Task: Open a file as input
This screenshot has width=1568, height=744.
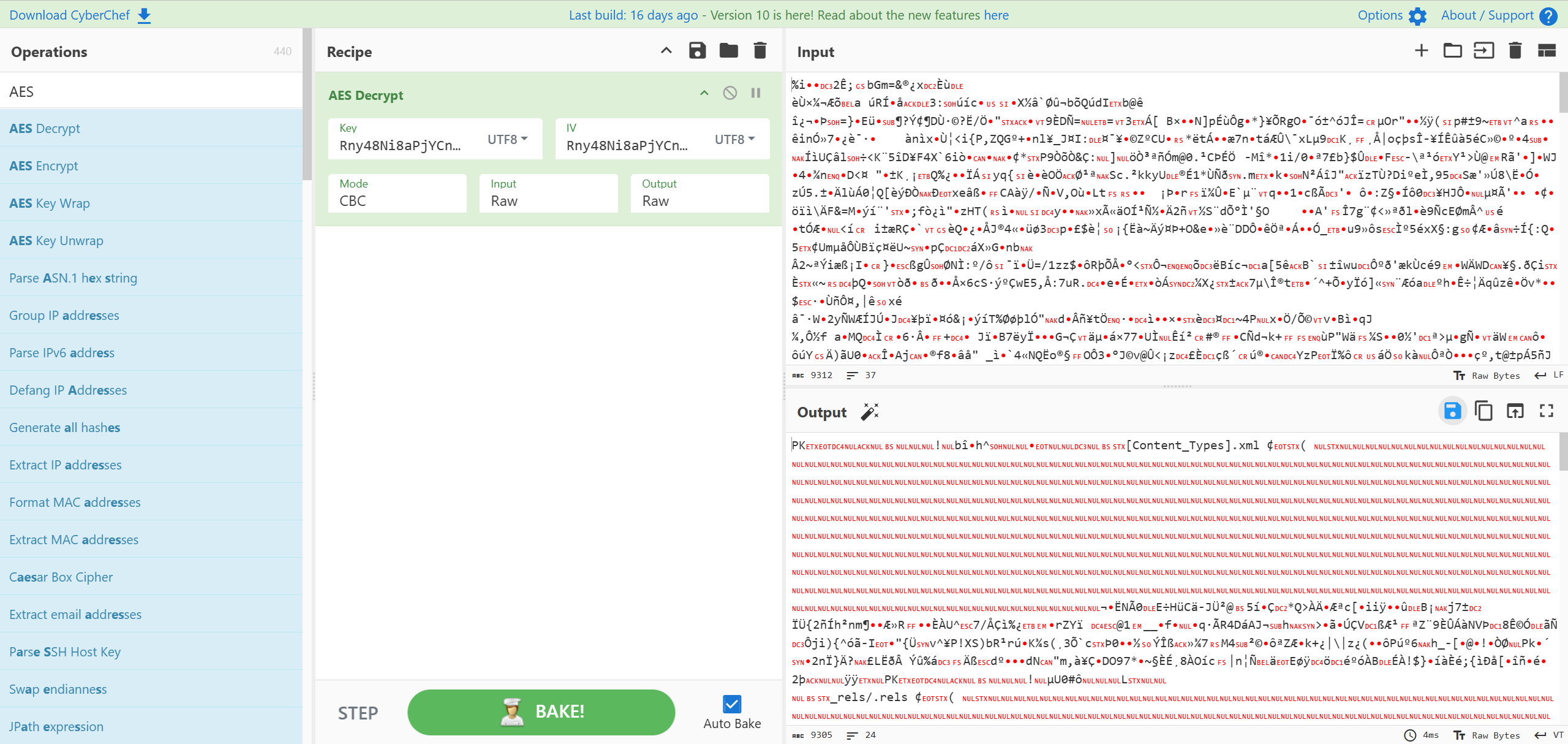Action: tap(1483, 51)
